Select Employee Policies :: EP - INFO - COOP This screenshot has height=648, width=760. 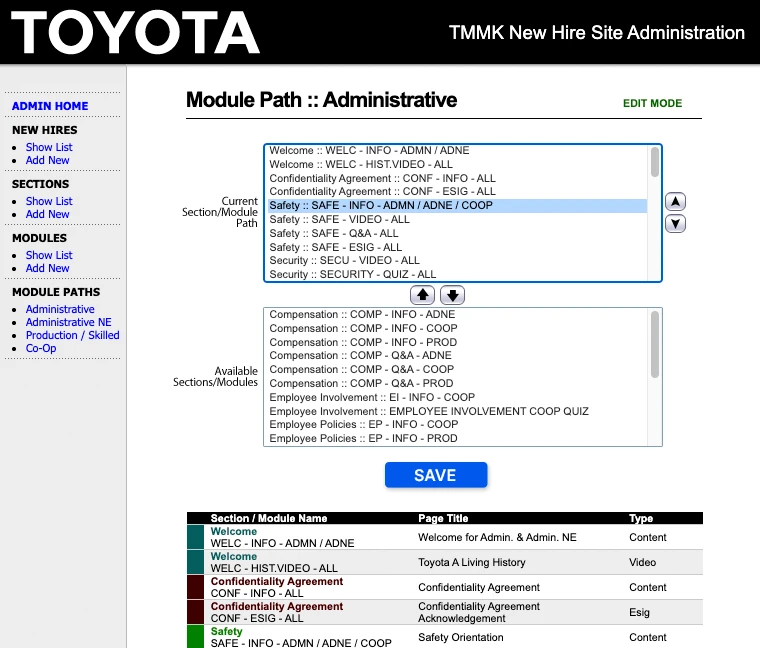(458, 425)
